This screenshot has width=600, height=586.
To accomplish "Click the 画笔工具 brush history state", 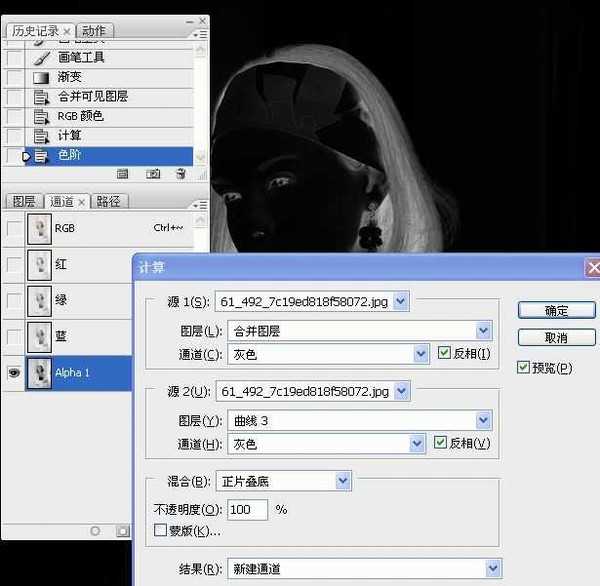I will pos(80,58).
